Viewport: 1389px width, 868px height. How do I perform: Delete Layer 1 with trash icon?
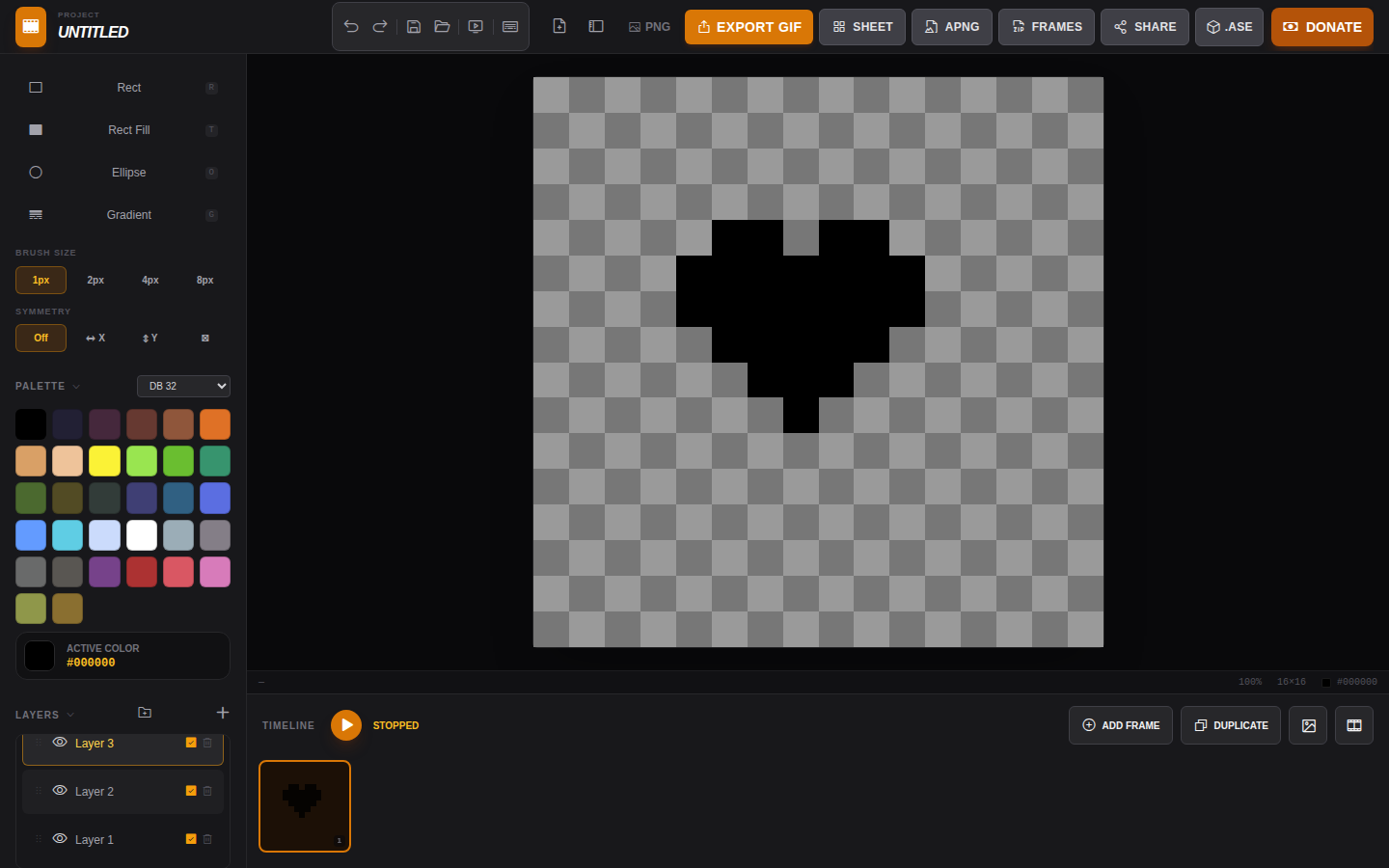(207, 839)
